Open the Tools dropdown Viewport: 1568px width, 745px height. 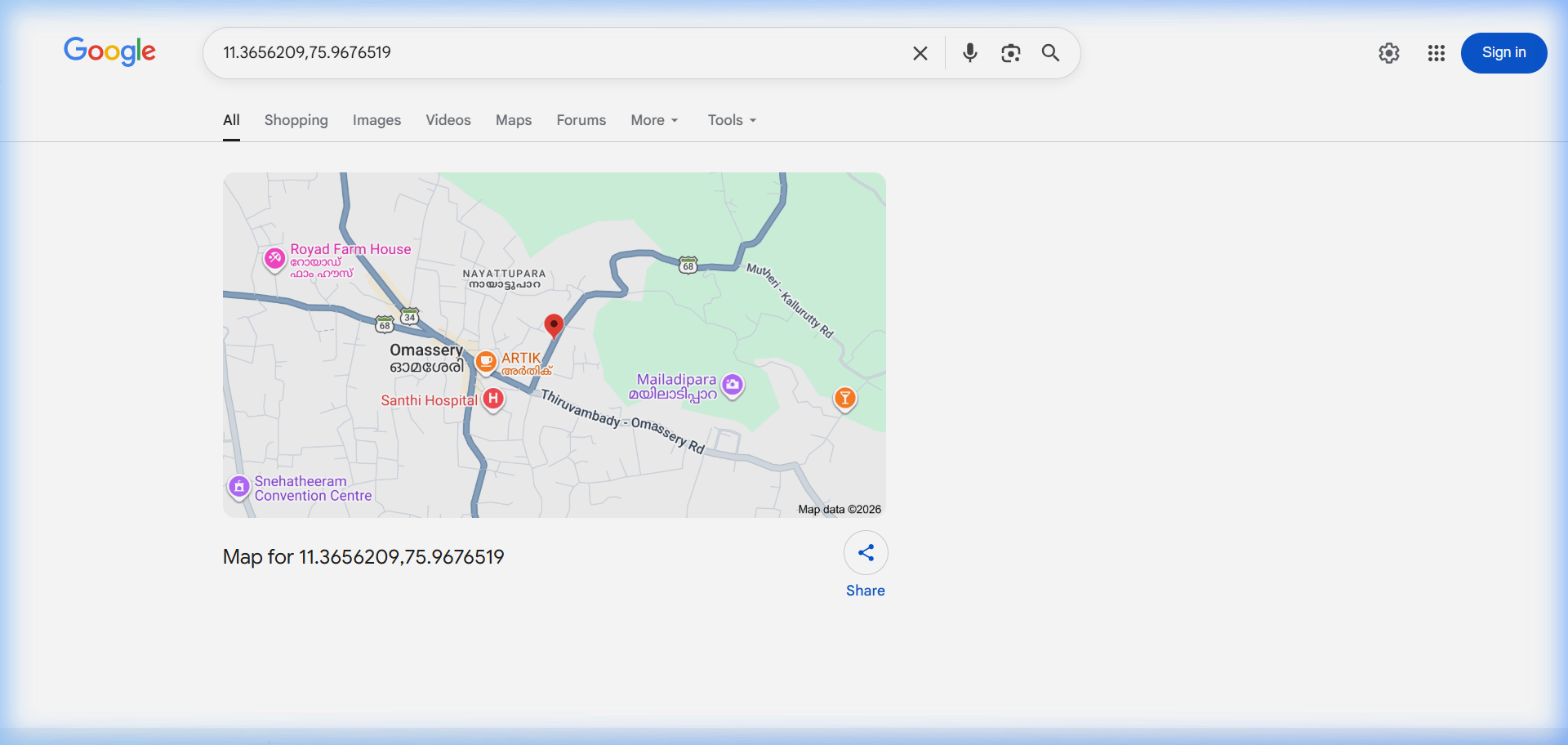point(730,120)
